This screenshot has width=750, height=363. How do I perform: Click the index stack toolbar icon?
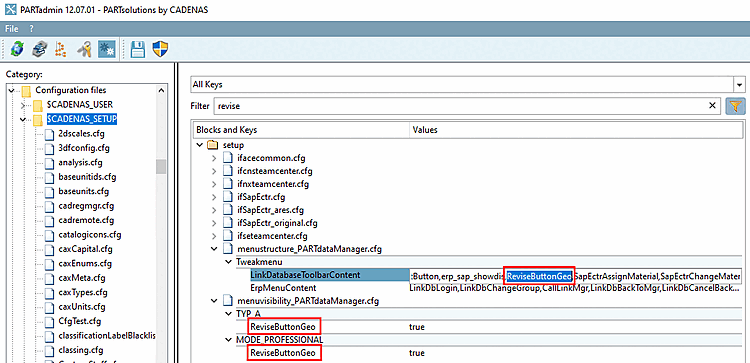click(x=40, y=49)
